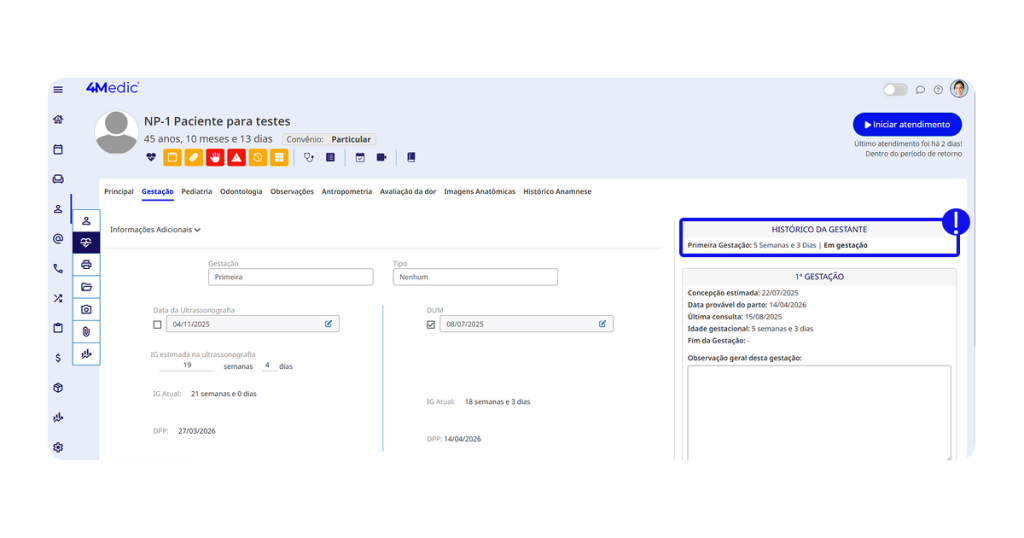Check the Data da Ultrassonografia checkbox
Viewport: 1024px width, 538px height.
157,324
